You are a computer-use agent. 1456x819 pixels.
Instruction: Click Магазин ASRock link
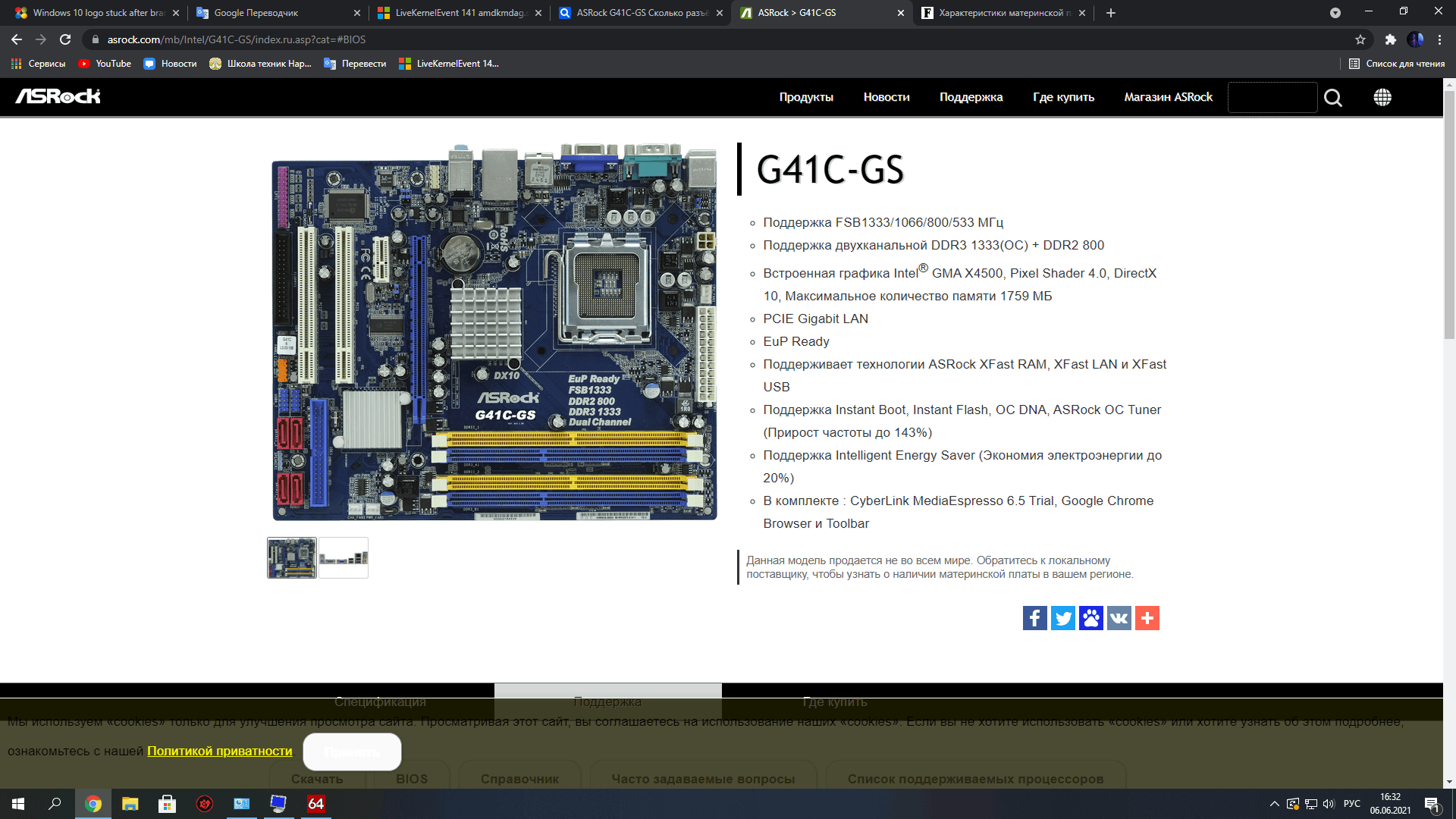[1168, 97]
